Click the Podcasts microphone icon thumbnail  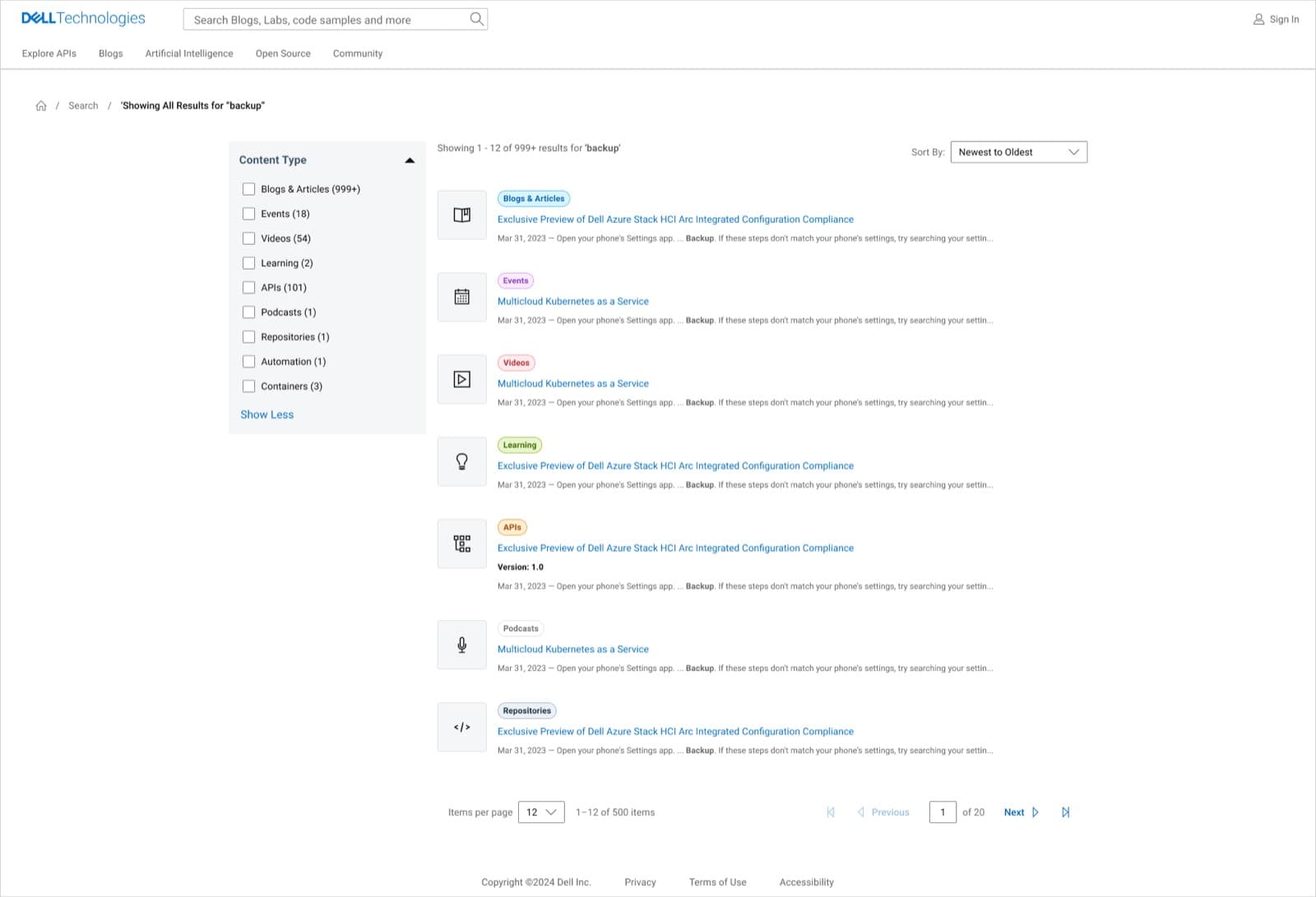462,645
